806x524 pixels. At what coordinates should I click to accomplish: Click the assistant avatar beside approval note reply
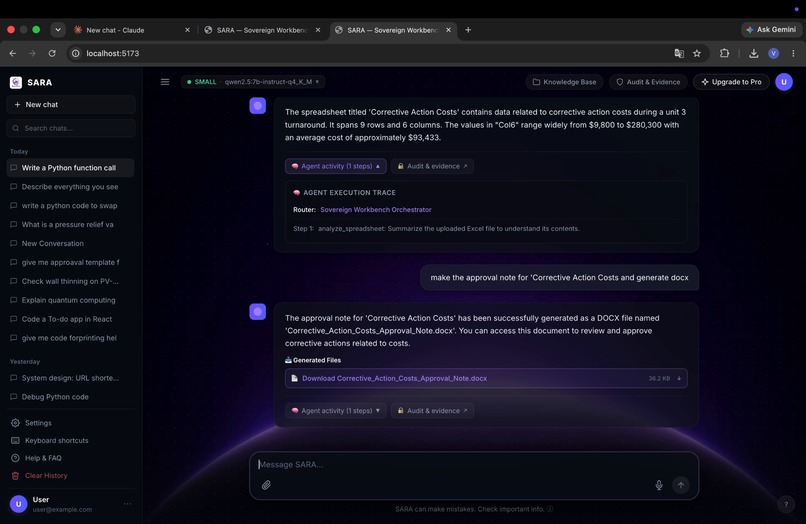(x=258, y=312)
